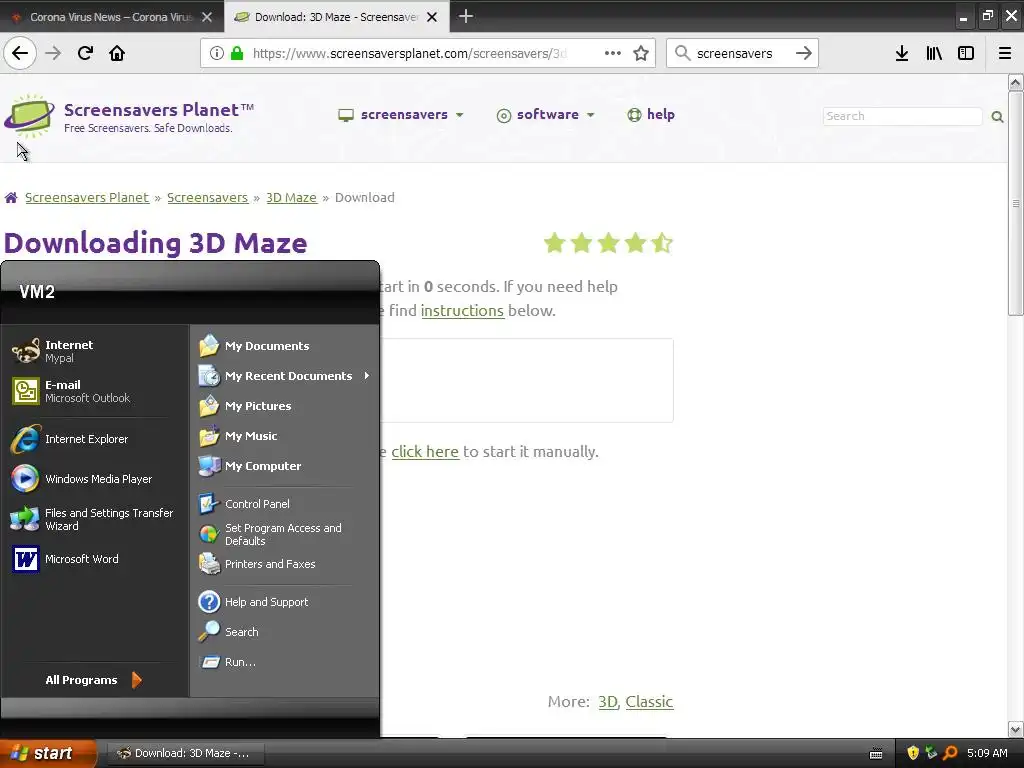Click the page scrollbar down arrow

point(1015,729)
